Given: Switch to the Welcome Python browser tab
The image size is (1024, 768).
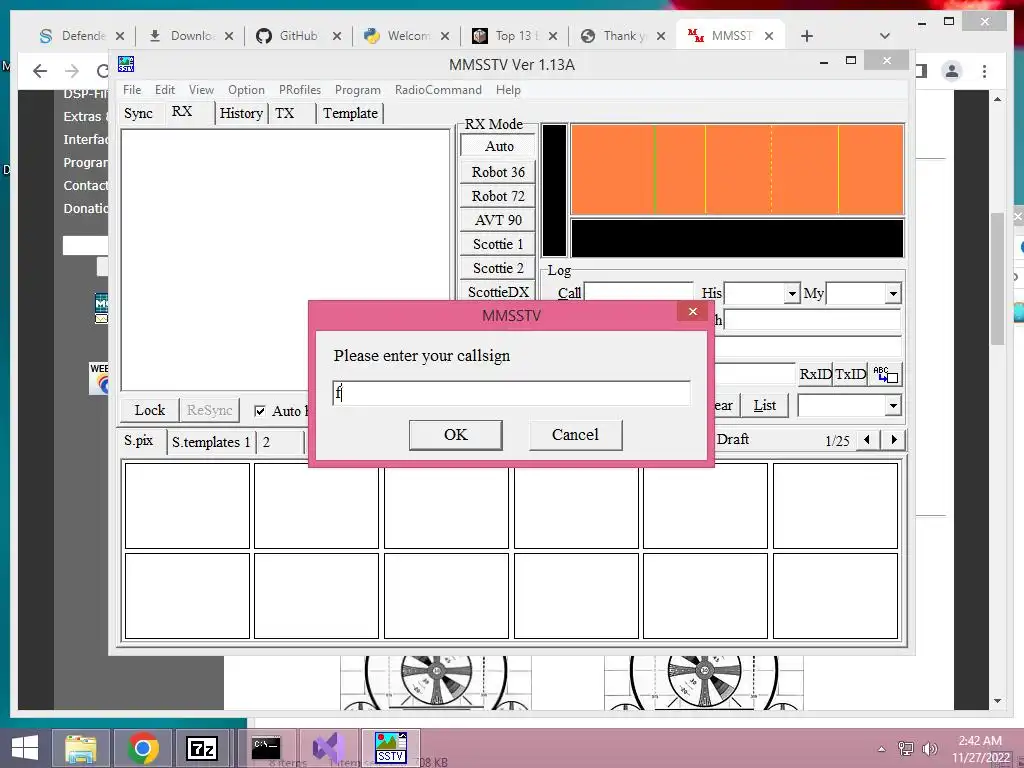Looking at the screenshot, I should [x=408, y=36].
